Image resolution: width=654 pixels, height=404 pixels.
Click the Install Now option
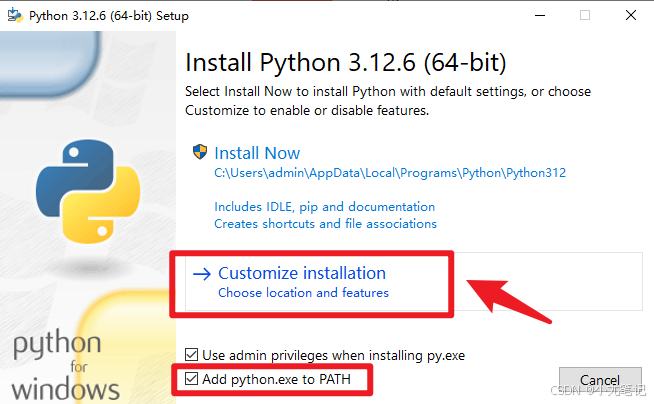257,153
